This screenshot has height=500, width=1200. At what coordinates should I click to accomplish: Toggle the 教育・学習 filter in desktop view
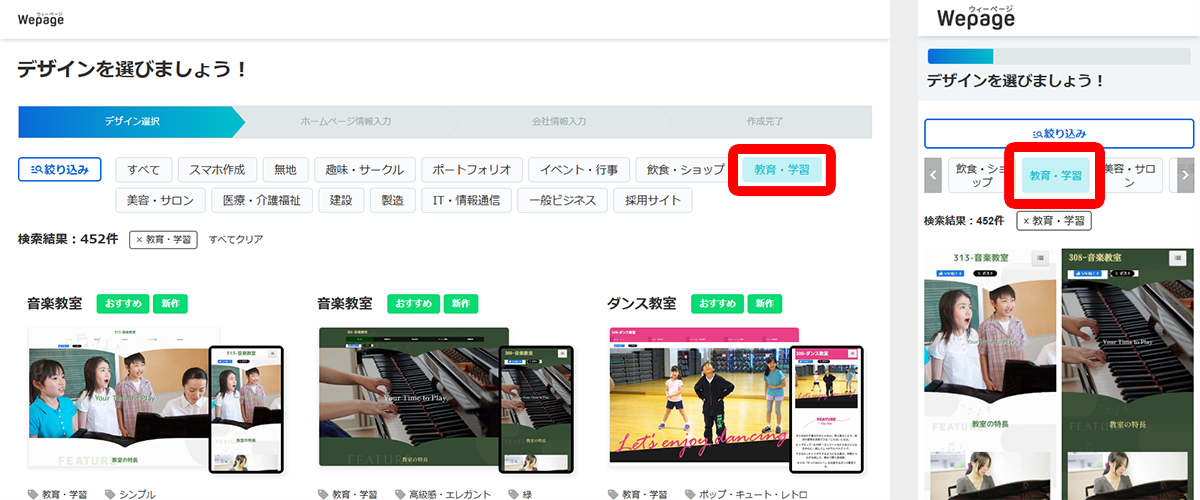click(781, 170)
